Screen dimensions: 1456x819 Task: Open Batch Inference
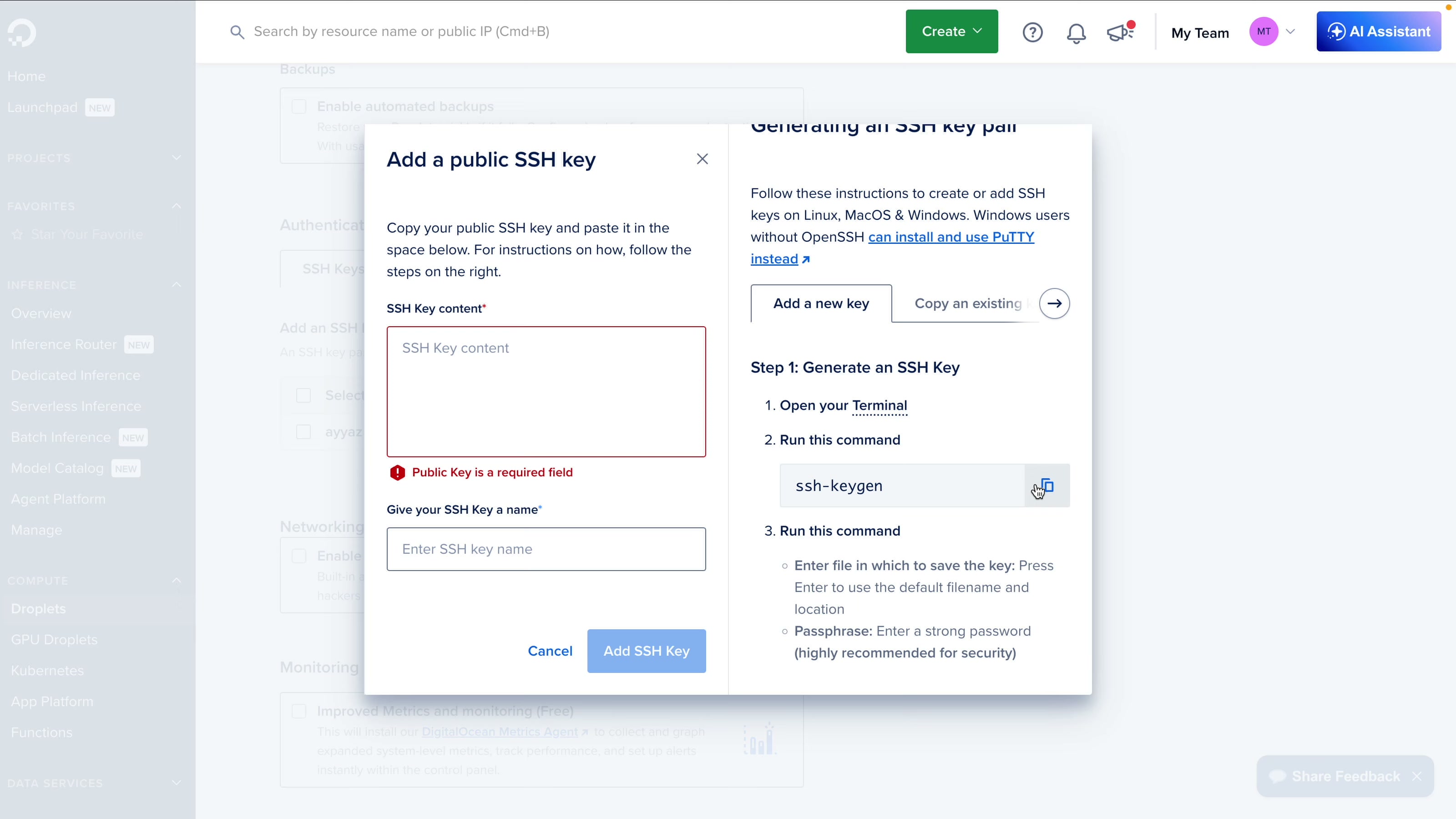pyautogui.click(x=61, y=437)
